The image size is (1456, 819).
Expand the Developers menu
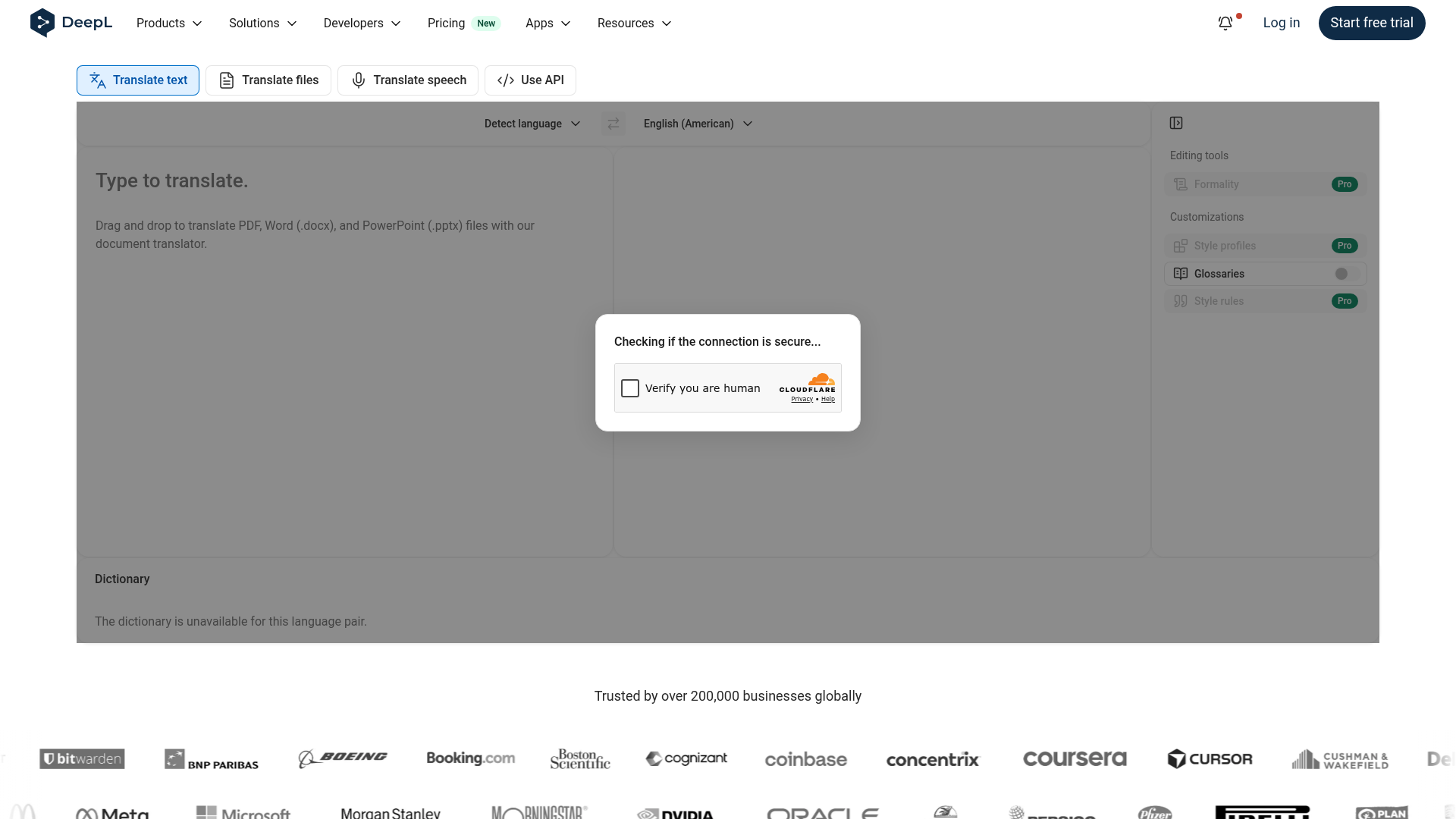click(x=362, y=24)
